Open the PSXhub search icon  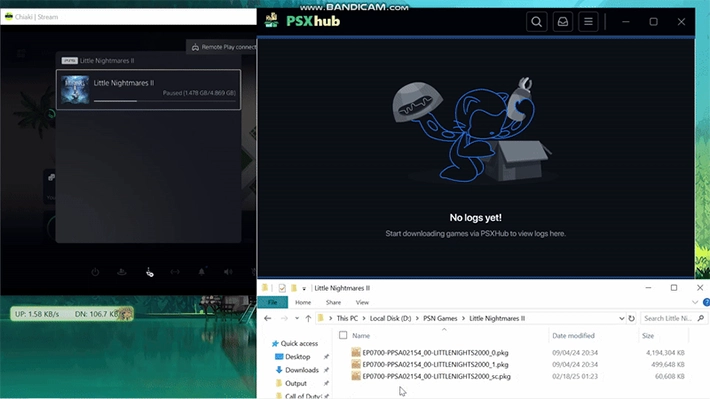coord(537,22)
